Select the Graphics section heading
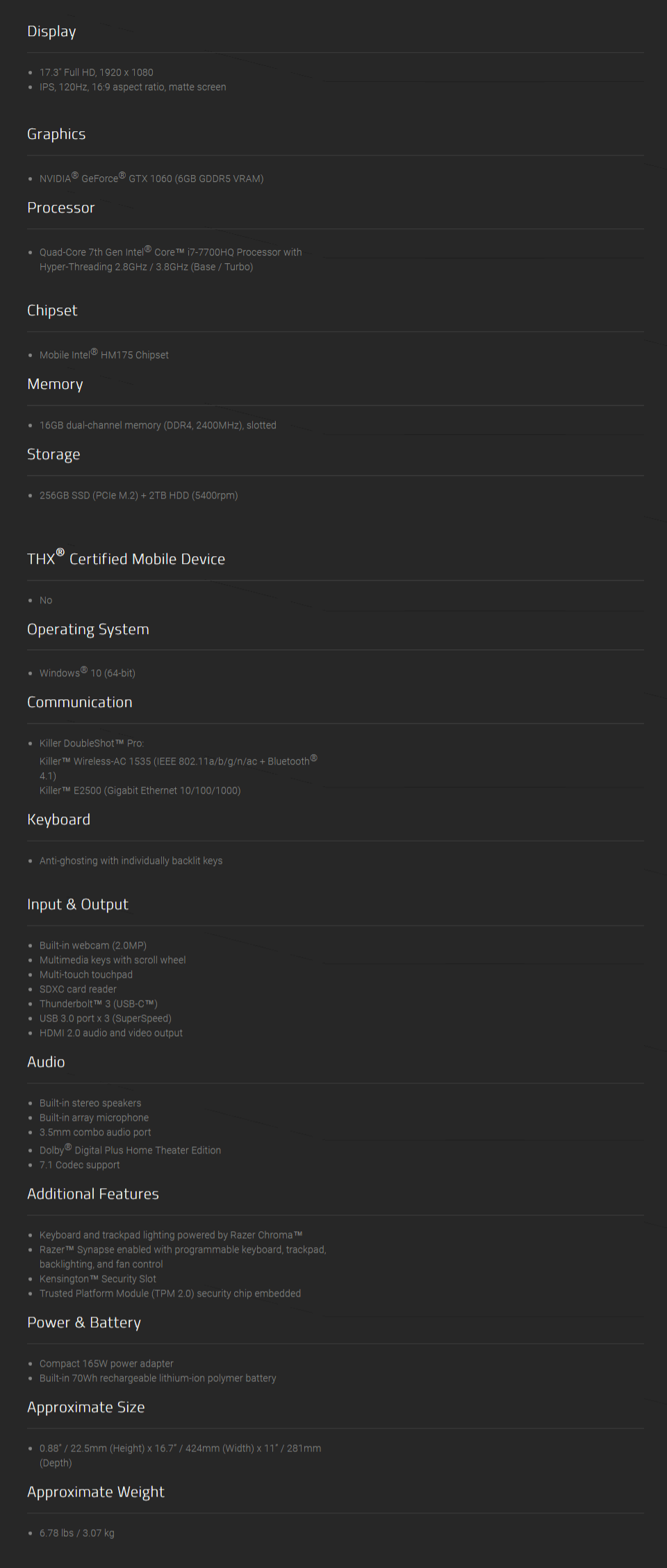This screenshot has width=667, height=1568. [x=56, y=134]
